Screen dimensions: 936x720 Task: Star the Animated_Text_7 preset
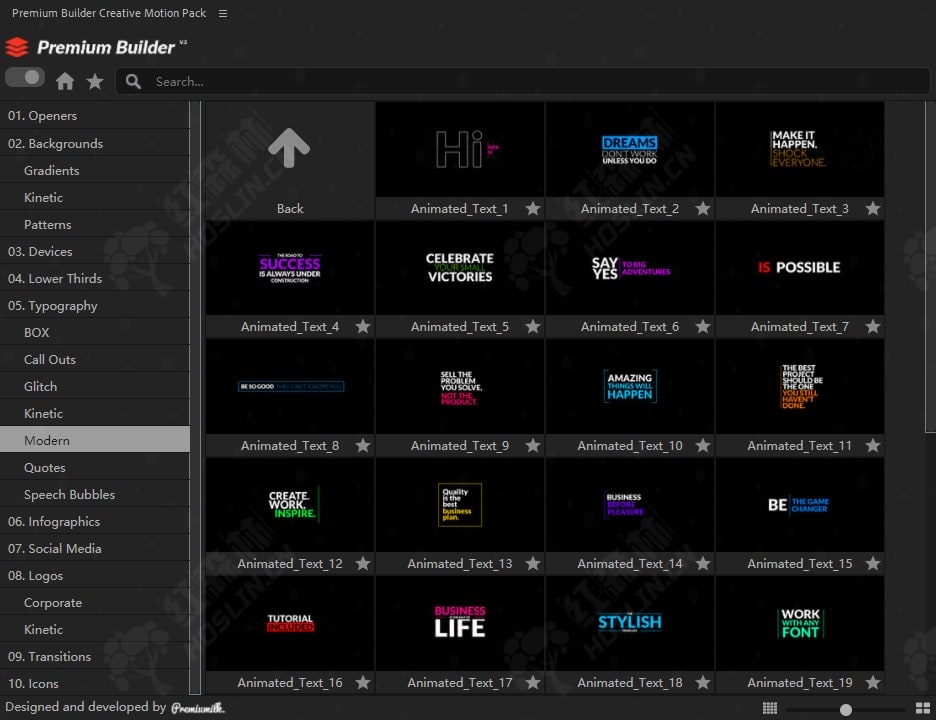pyautogui.click(x=873, y=327)
